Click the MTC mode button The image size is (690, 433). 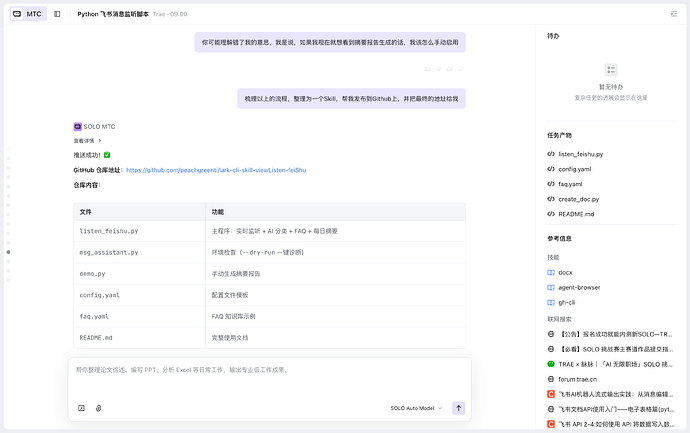28,14
